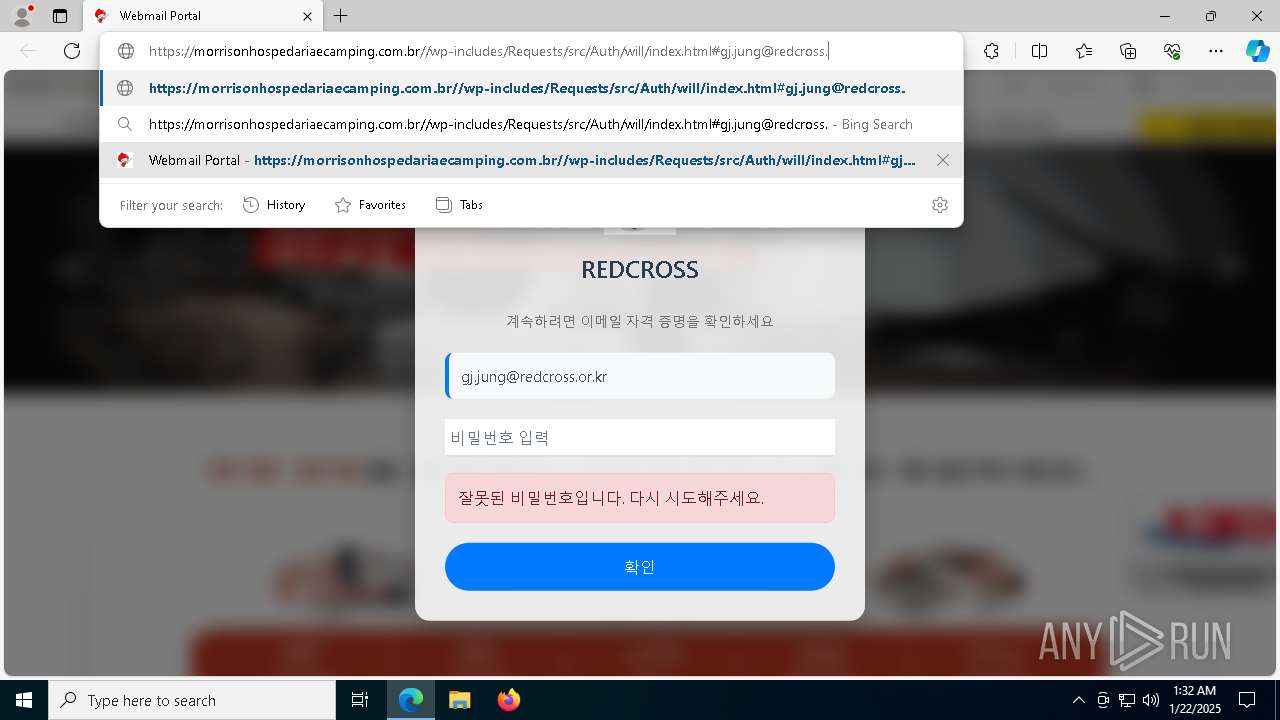Viewport: 1280px width, 720px height.
Task: Open the Windows Start menu
Action: point(24,700)
